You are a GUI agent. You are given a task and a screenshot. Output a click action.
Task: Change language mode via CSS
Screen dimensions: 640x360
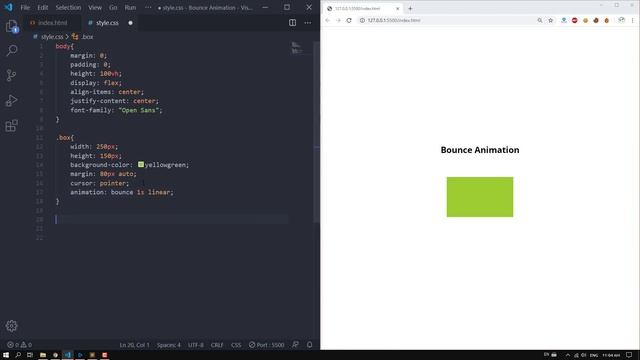point(236,345)
